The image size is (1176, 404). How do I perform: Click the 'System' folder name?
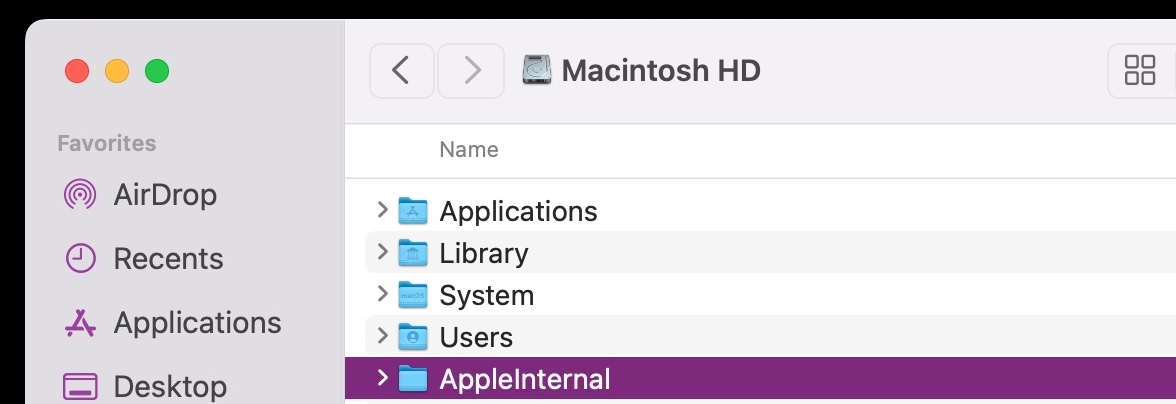pos(487,295)
